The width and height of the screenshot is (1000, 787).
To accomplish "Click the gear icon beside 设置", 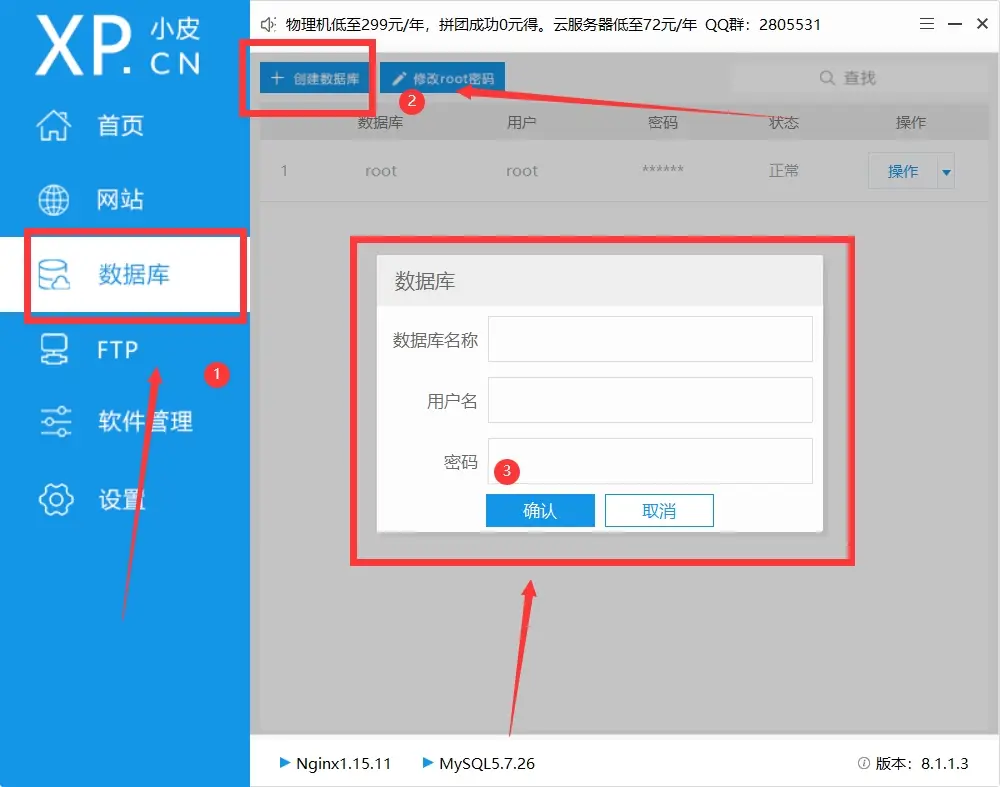I will tap(55, 499).
